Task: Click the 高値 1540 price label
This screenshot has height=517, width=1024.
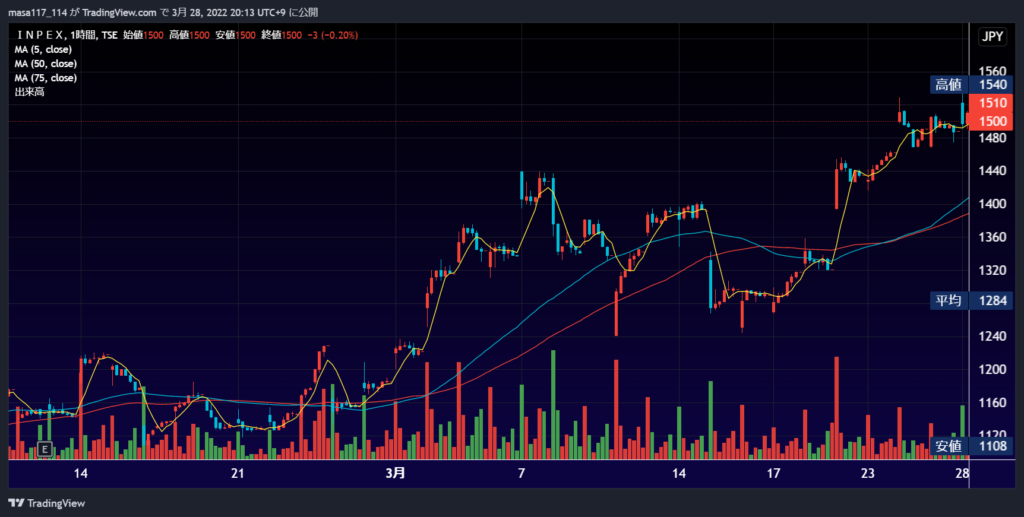Action: pyautogui.click(x=971, y=84)
